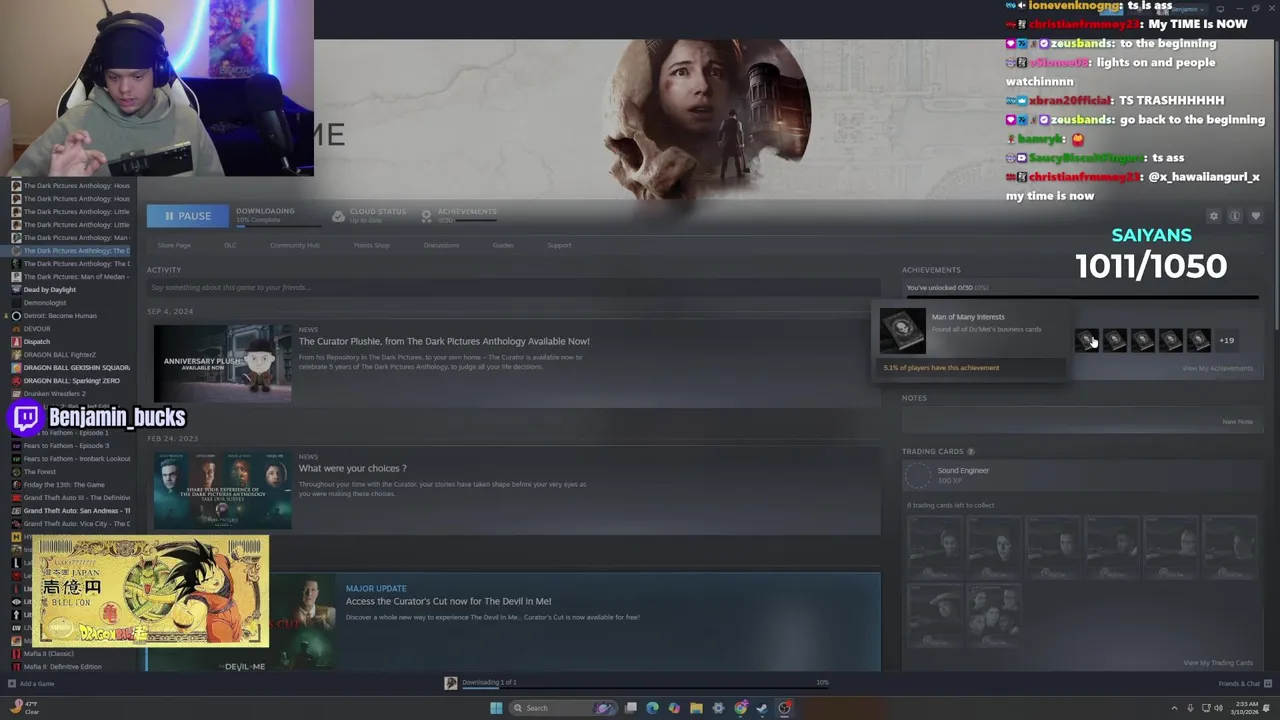Viewport: 1280px width, 720px height.
Task: Click the Achievements header icon
Action: click(427, 216)
